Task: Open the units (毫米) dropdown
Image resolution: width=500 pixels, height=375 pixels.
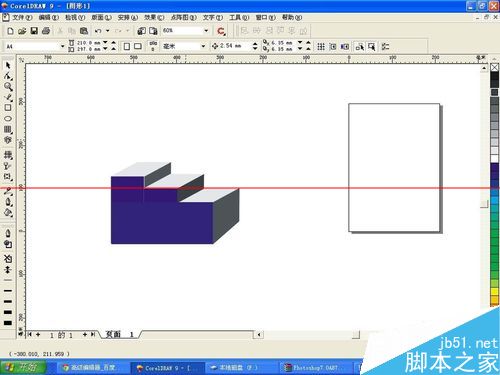Action: 203,46
